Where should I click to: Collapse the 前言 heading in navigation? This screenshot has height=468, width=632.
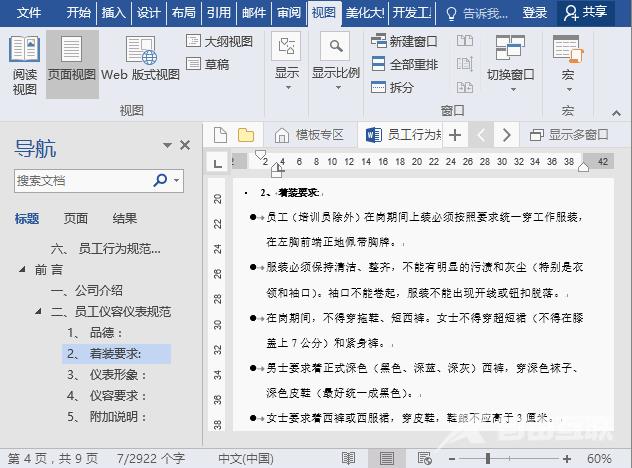(x=23, y=270)
